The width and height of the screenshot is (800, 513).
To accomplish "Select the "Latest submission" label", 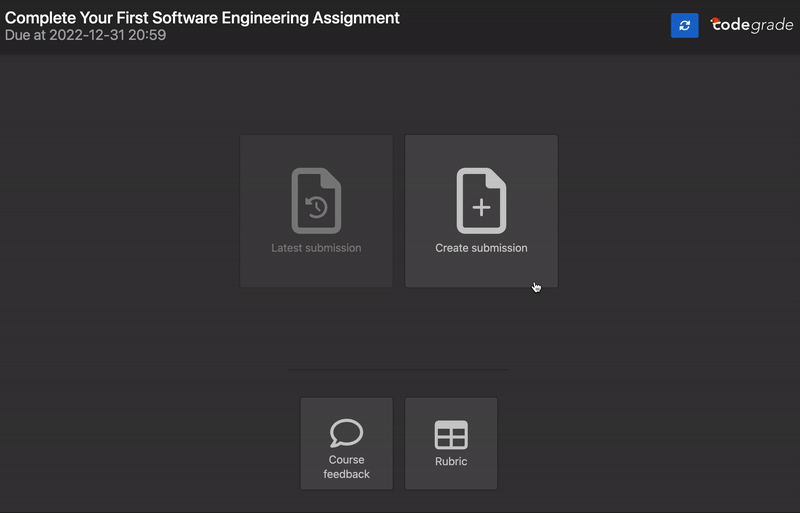I will pyautogui.click(x=316, y=248).
